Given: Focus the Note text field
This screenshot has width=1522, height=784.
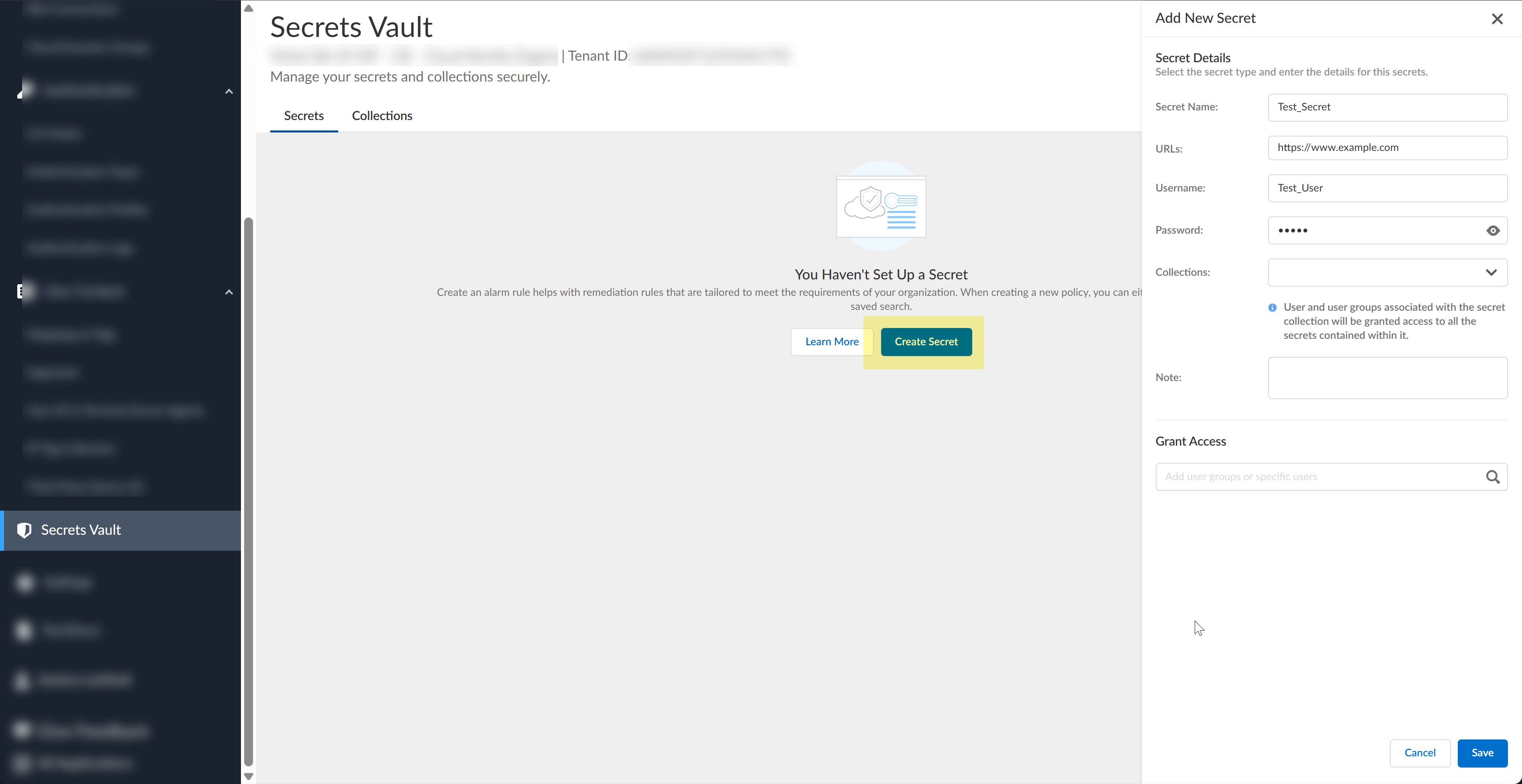Looking at the screenshot, I should [1387, 377].
